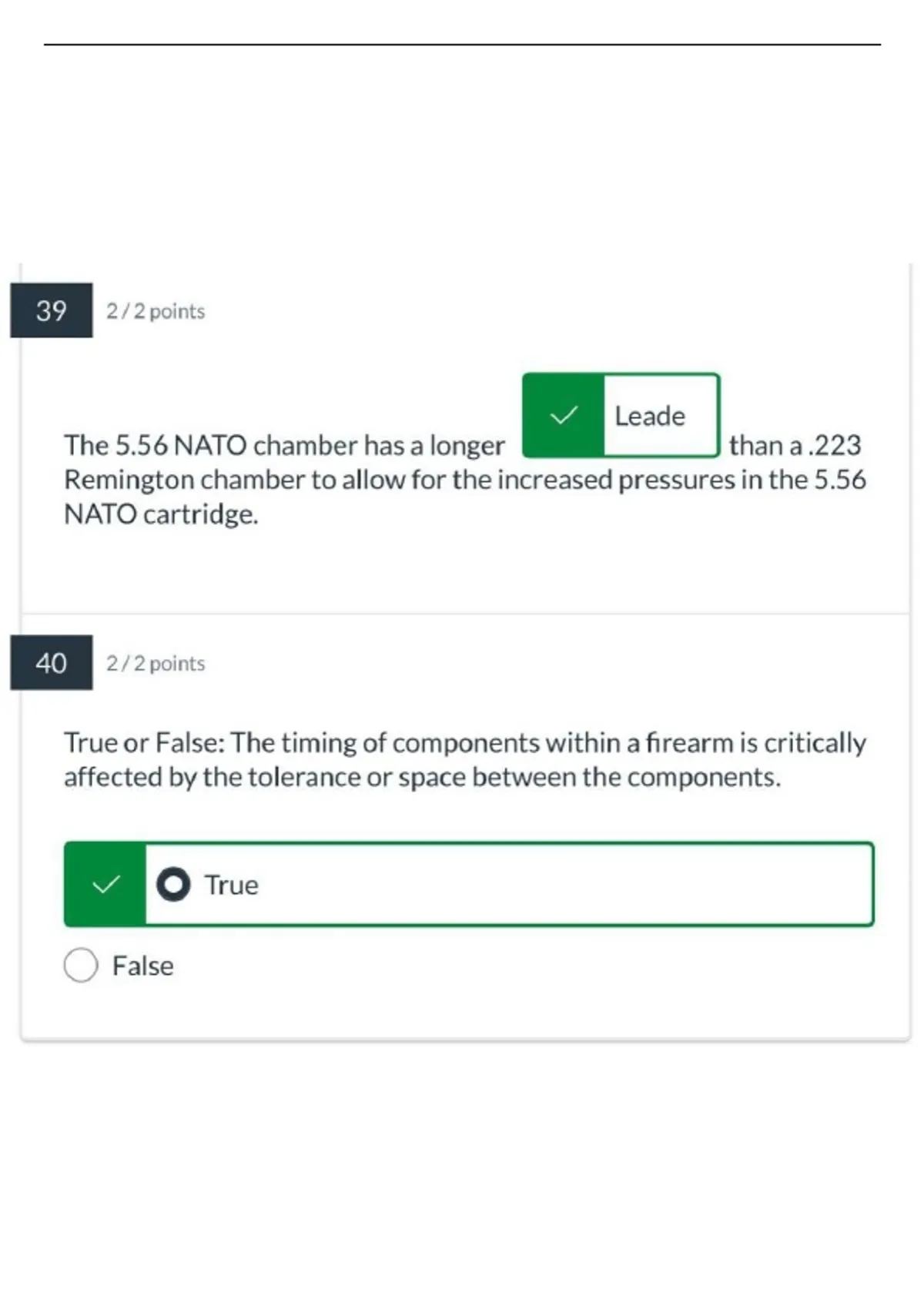Click the horizontal rule at page top

(462, 45)
